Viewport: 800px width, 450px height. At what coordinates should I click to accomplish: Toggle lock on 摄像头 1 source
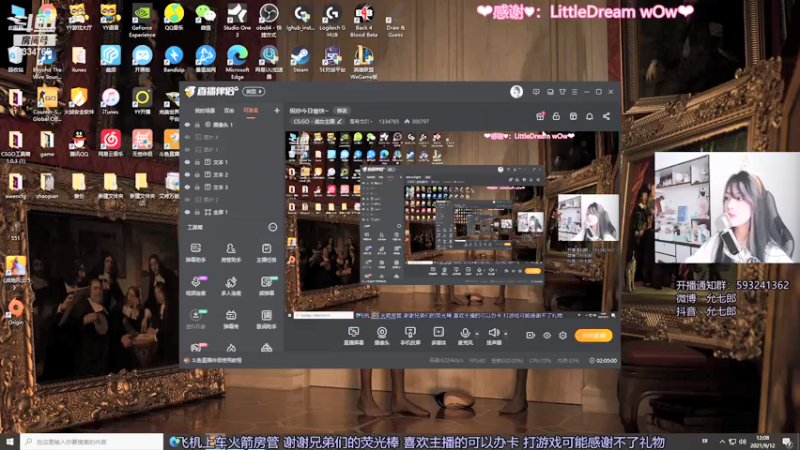[x=197, y=124]
